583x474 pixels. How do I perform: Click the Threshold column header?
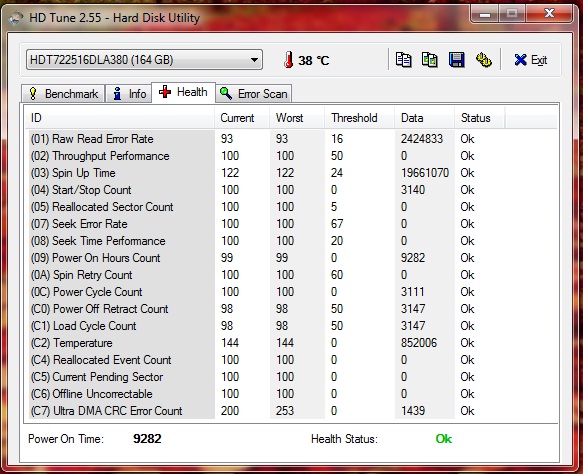click(360, 118)
